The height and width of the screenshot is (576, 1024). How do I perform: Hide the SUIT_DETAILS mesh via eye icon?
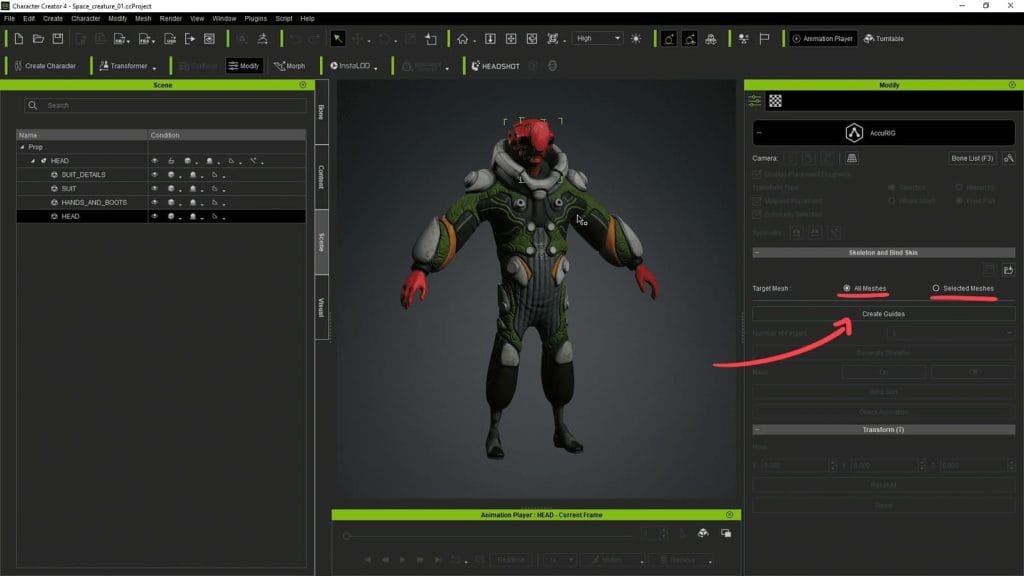coord(155,175)
